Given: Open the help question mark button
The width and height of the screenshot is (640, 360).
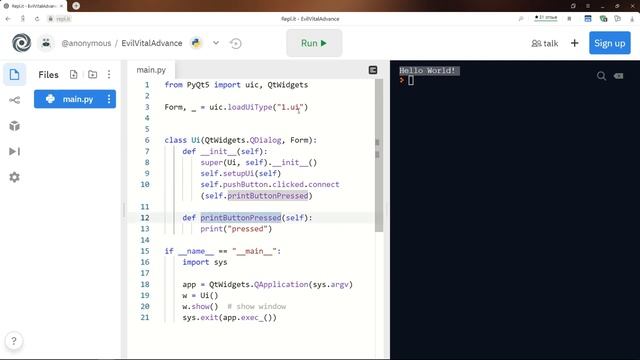Looking at the screenshot, I should [x=13, y=341].
